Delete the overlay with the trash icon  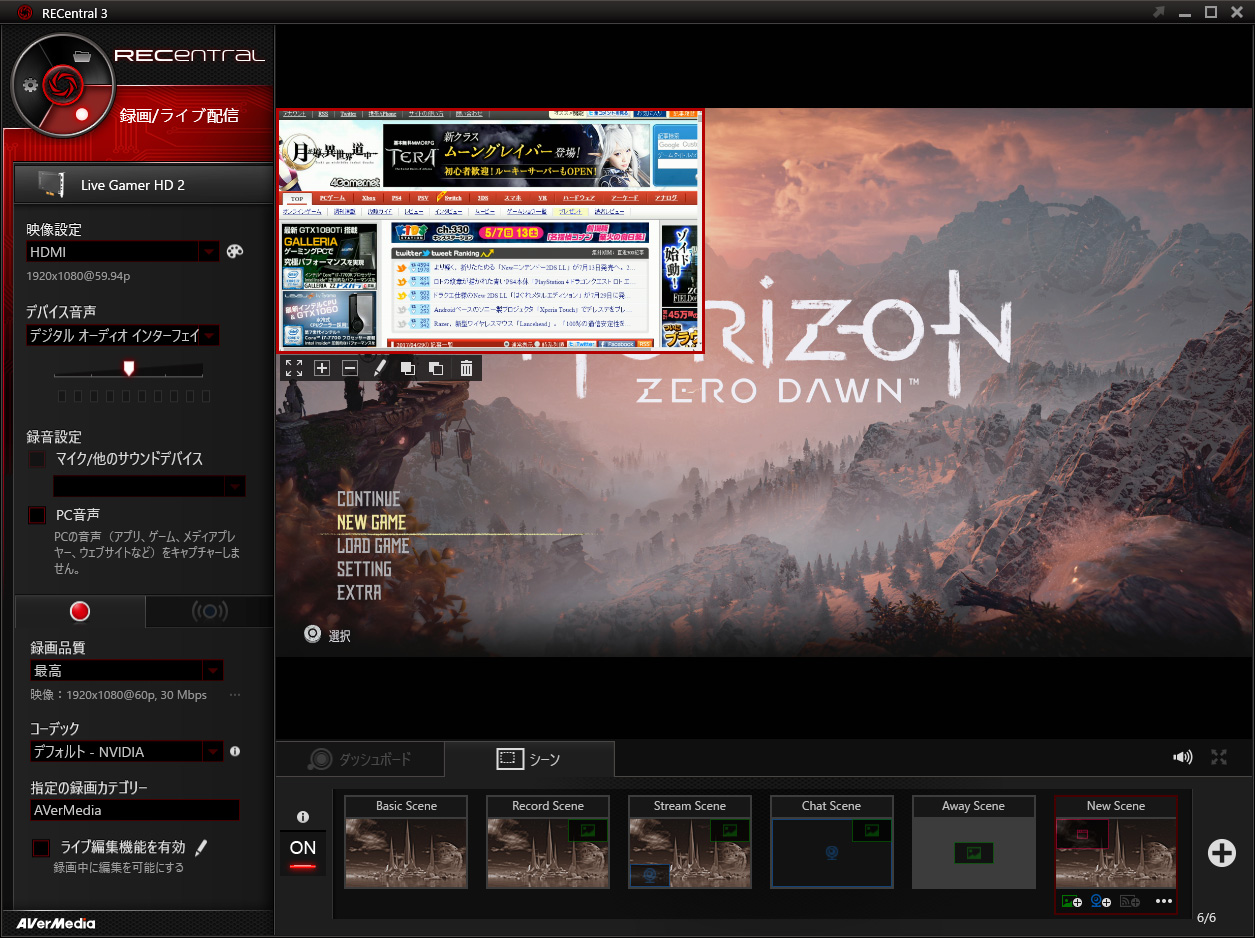coord(466,368)
